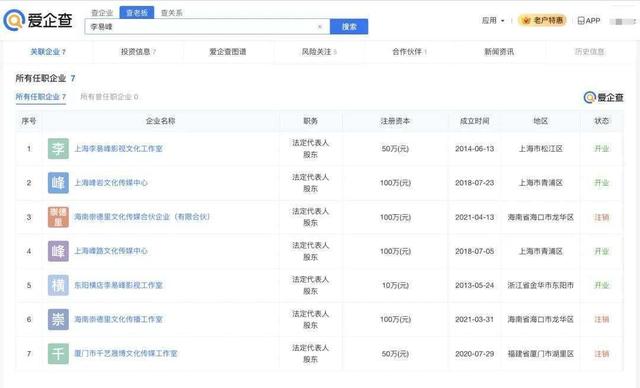Open the 合作伙伴 tab
Image resolution: width=640 pixels, height=388 pixels.
click(410, 52)
